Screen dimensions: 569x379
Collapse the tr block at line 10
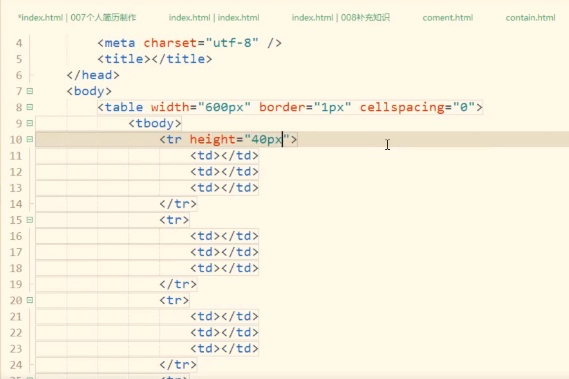(30, 139)
